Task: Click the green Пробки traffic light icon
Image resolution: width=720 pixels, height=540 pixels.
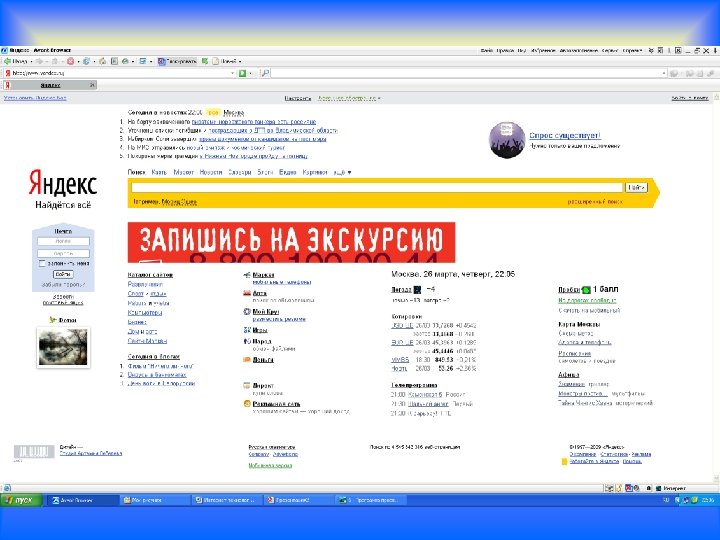Action: tap(586, 290)
